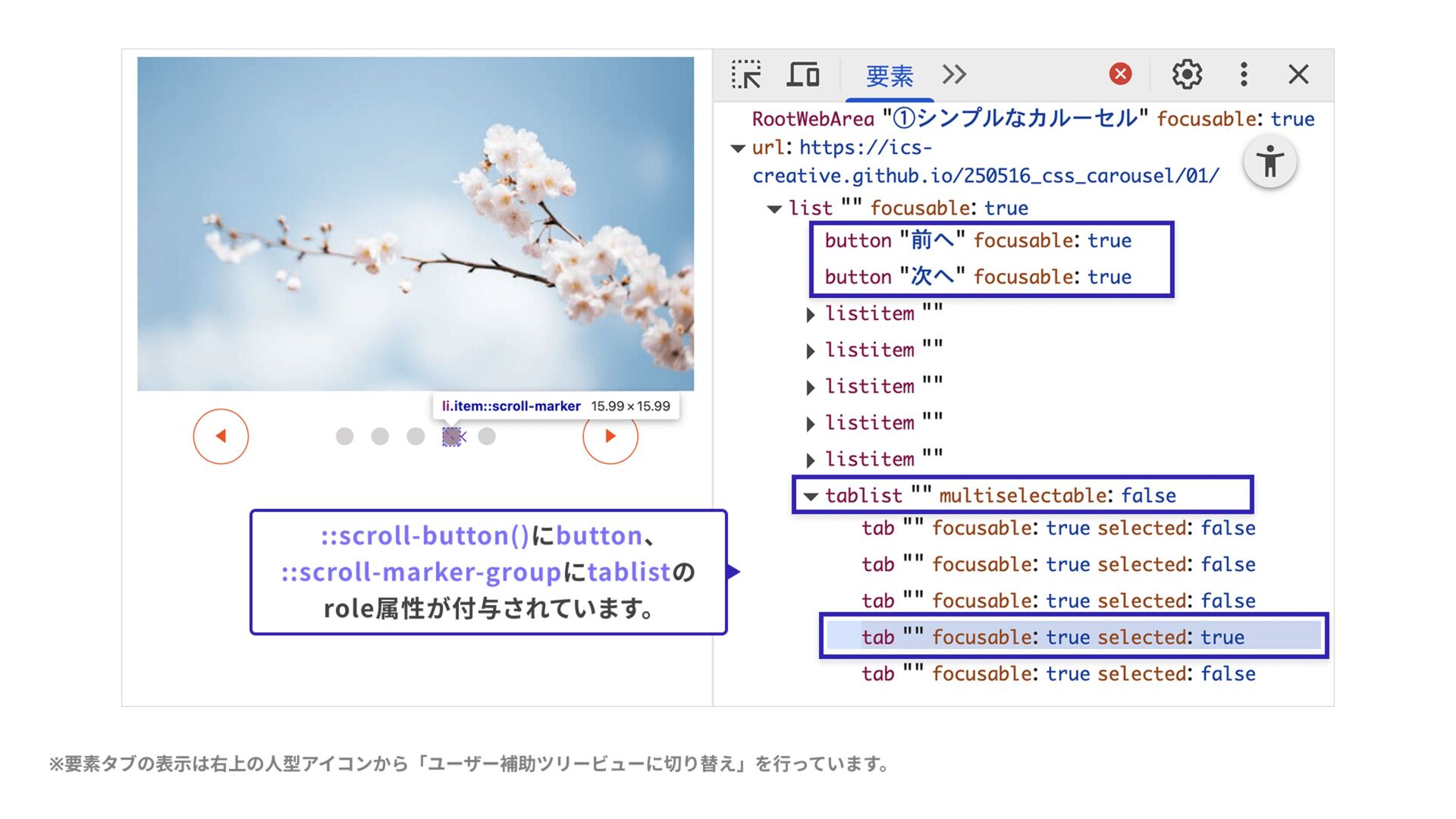
Task: Open DevTools settings gear
Action: click(1187, 74)
